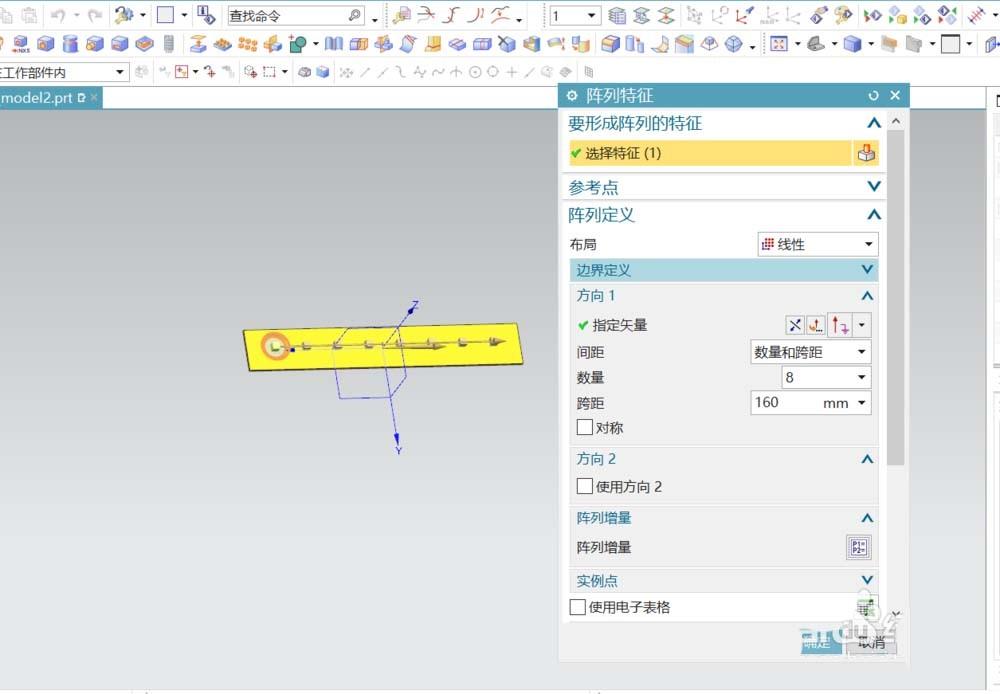Switch to the model2.prt tab

click(x=40, y=98)
